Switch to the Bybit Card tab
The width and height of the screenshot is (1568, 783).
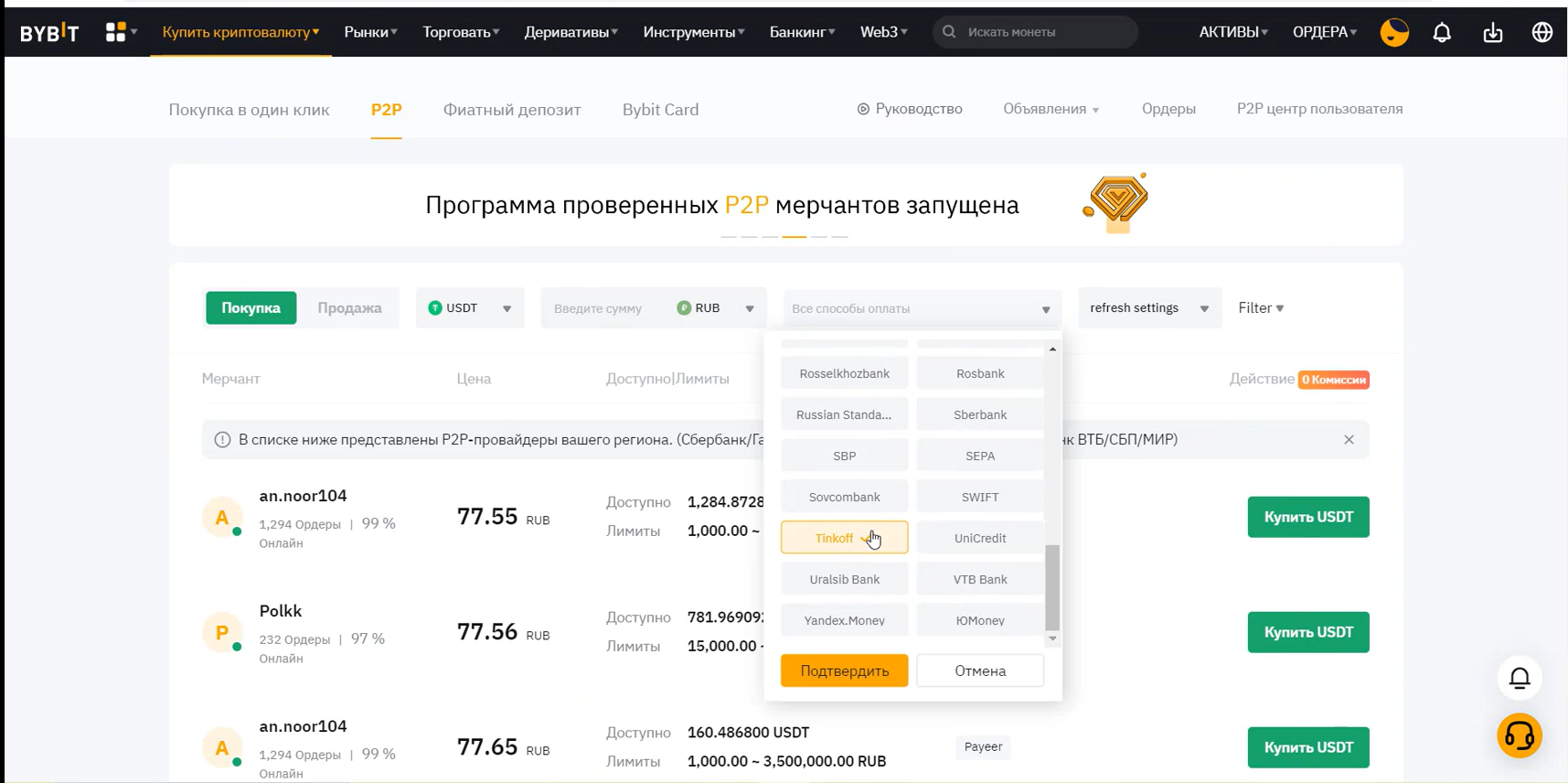pyautogui.click(x=660, y=110)
